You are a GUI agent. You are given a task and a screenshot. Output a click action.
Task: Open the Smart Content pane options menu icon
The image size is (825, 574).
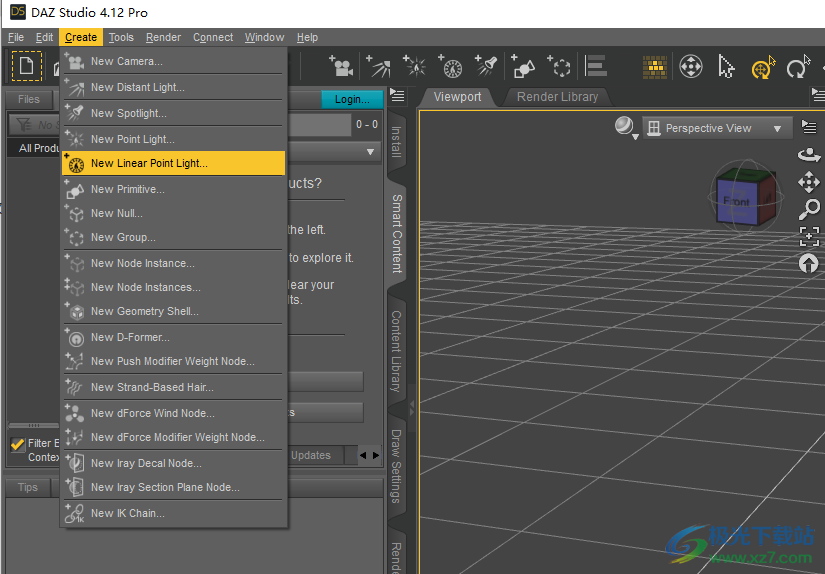(397, 96)
